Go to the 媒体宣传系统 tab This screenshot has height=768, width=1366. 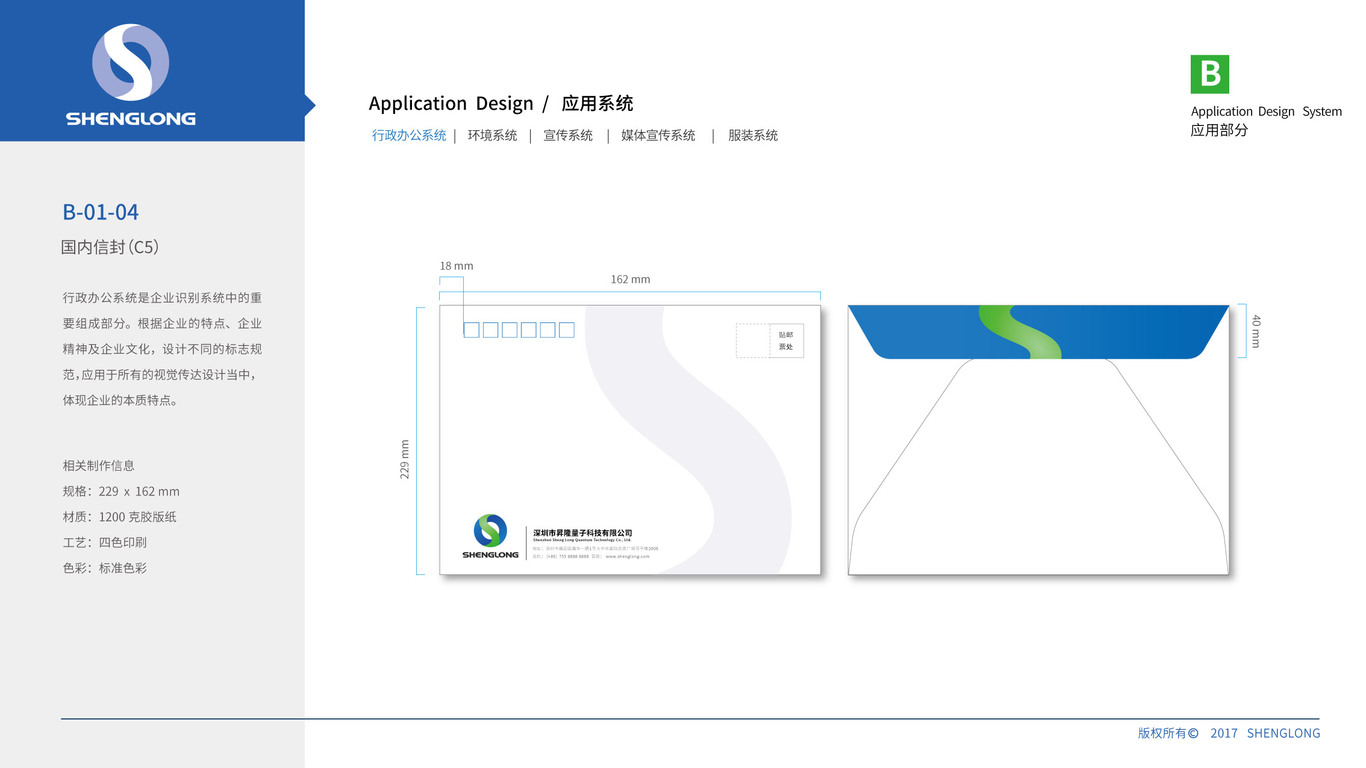pos(658,135)
